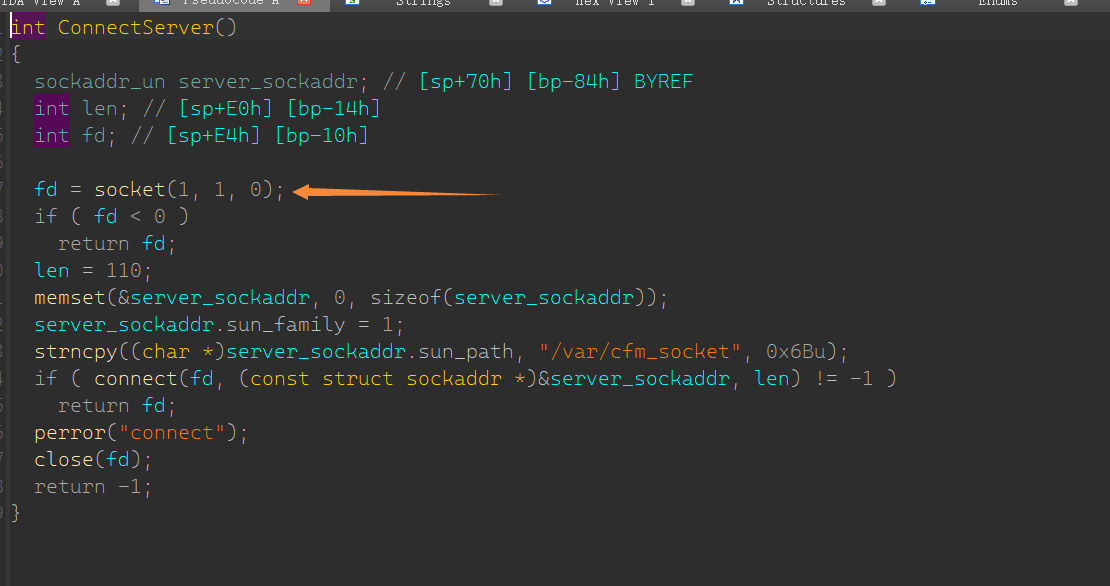Close the Strings tab

click(496, 3)
